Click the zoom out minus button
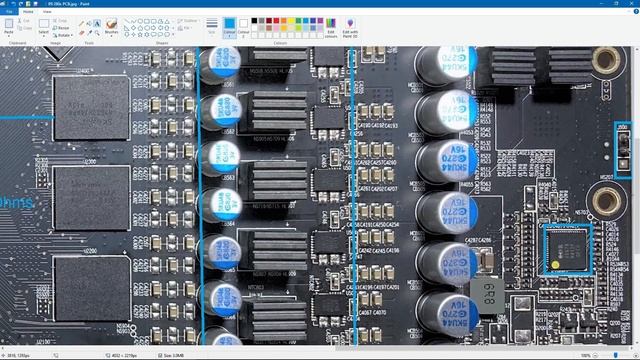The height and width of the screenshot is (360, 640). point(595,356)
